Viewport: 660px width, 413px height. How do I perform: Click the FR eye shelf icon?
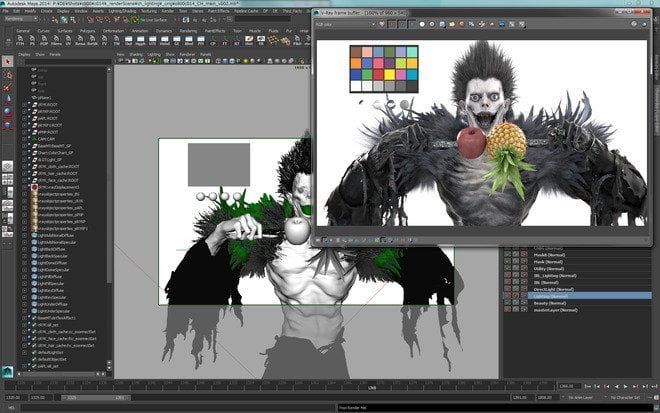coord(261,40)
